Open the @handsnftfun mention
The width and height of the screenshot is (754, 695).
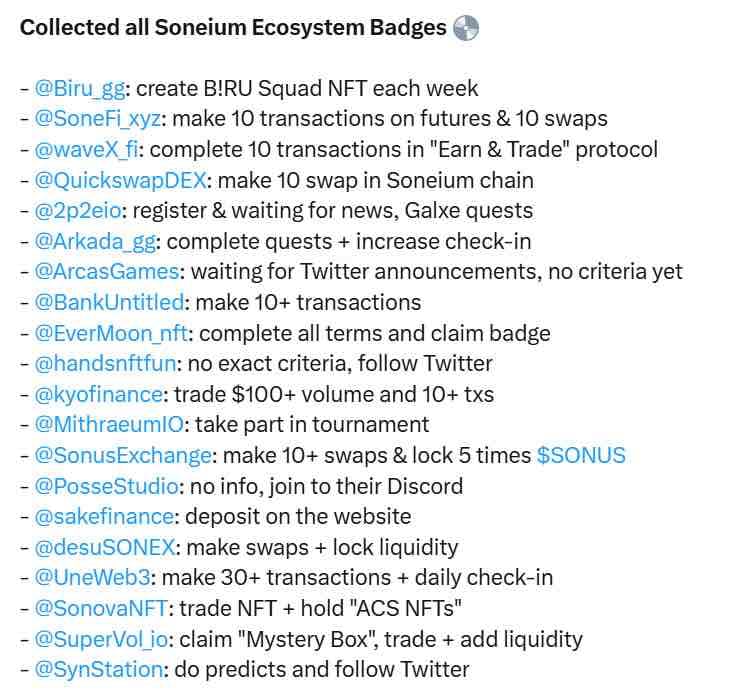click(x=105, y=364)
